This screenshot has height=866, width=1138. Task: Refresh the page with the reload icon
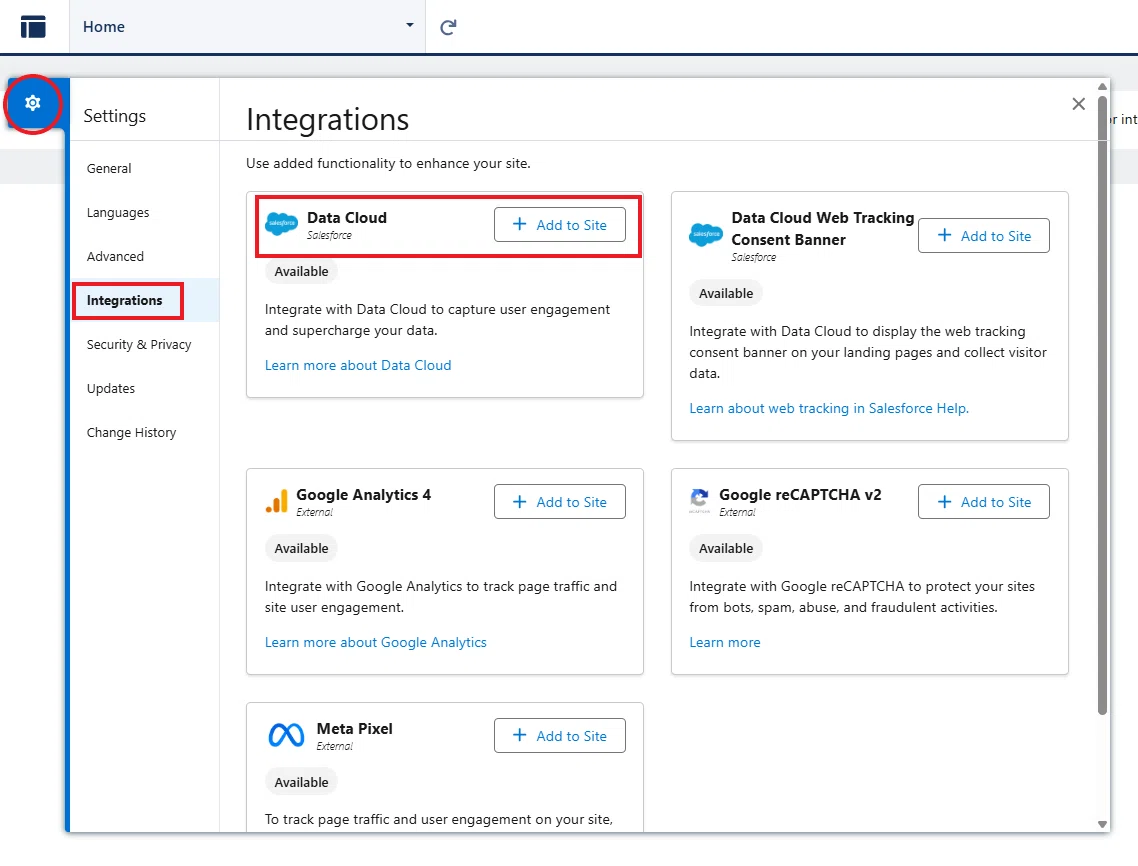[x=449, y=28]
